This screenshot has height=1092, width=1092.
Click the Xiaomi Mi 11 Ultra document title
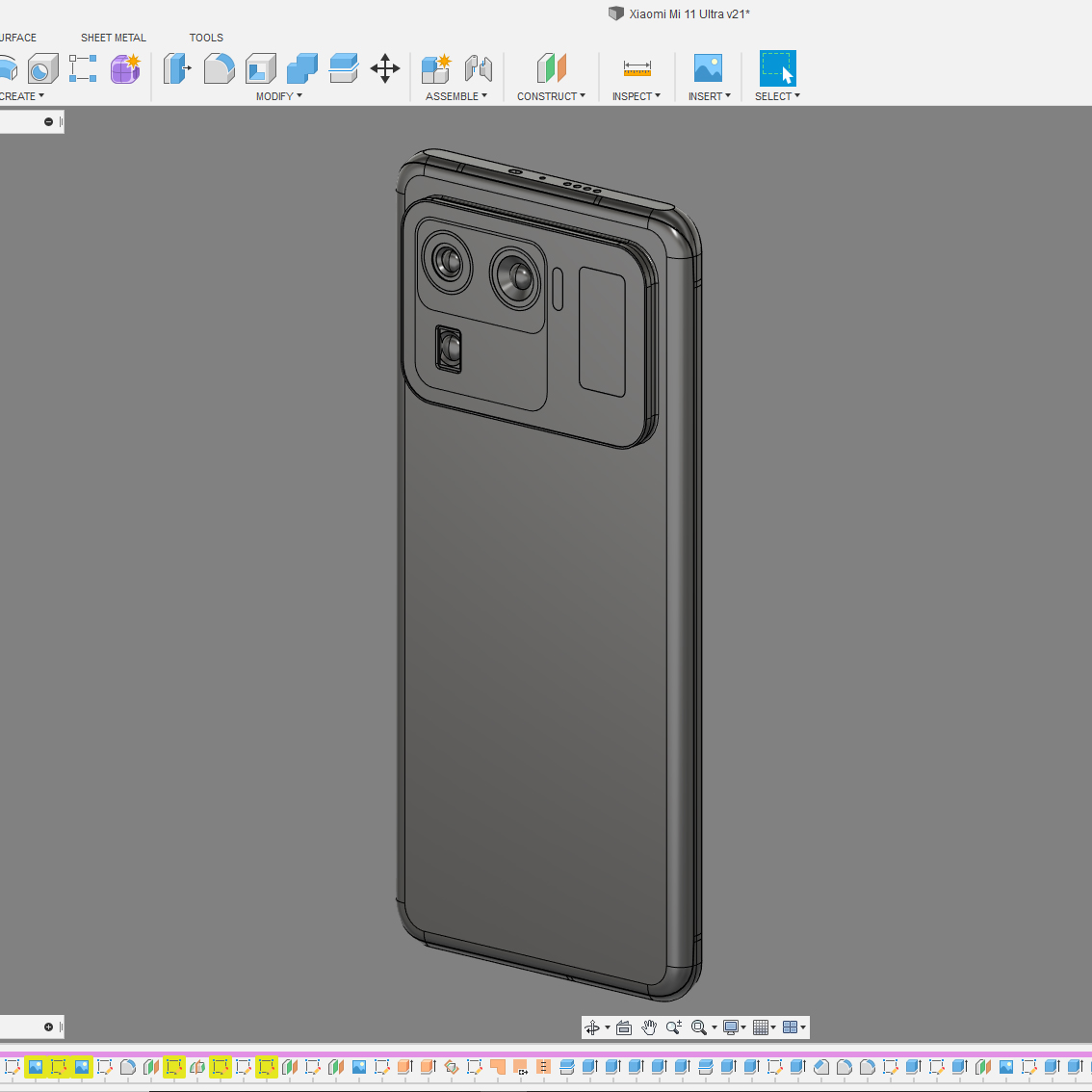click(689, 14)
